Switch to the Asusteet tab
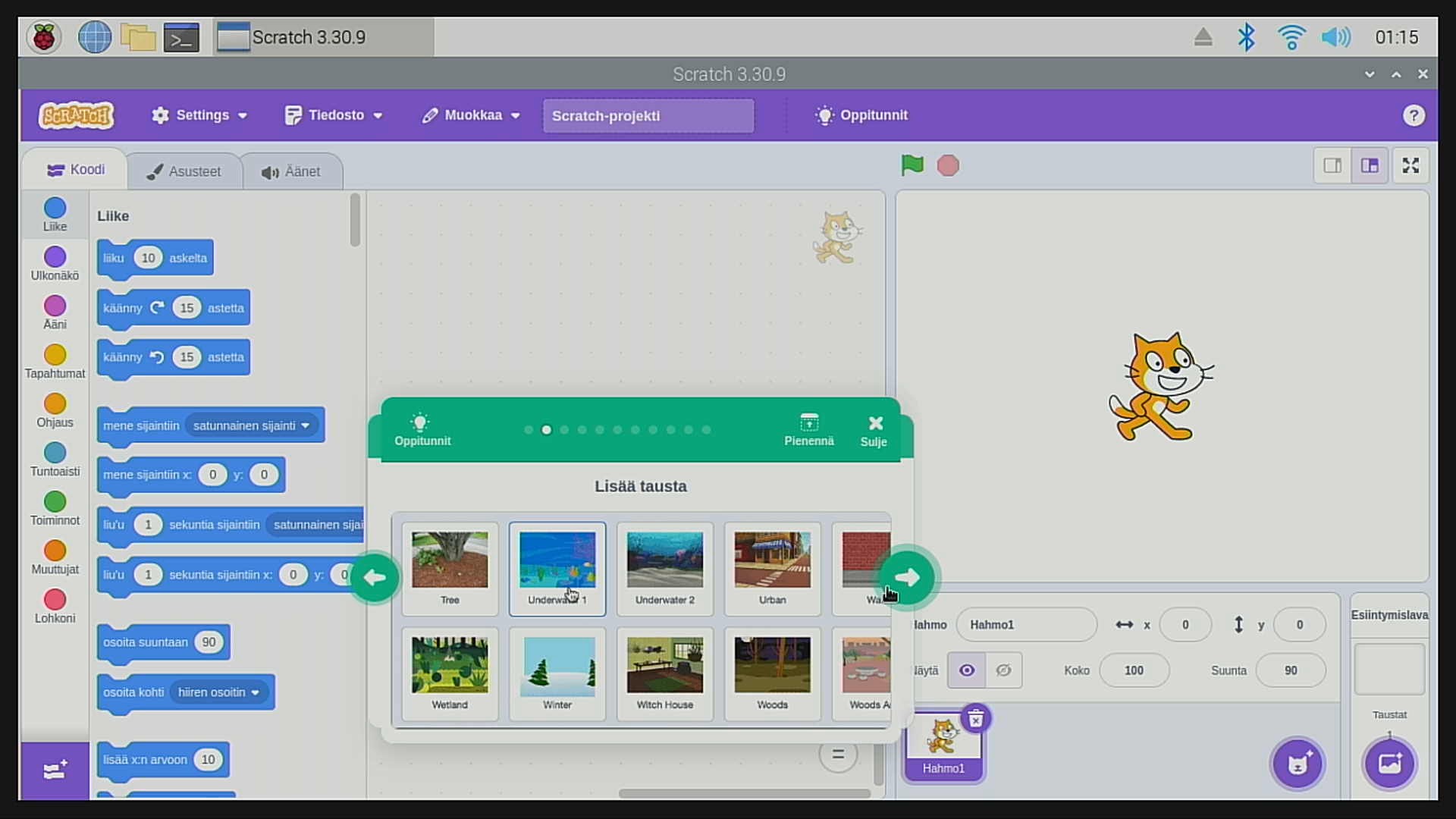Screen dimensions: 1456x819 pyautogui.click(x=184, y=171)
